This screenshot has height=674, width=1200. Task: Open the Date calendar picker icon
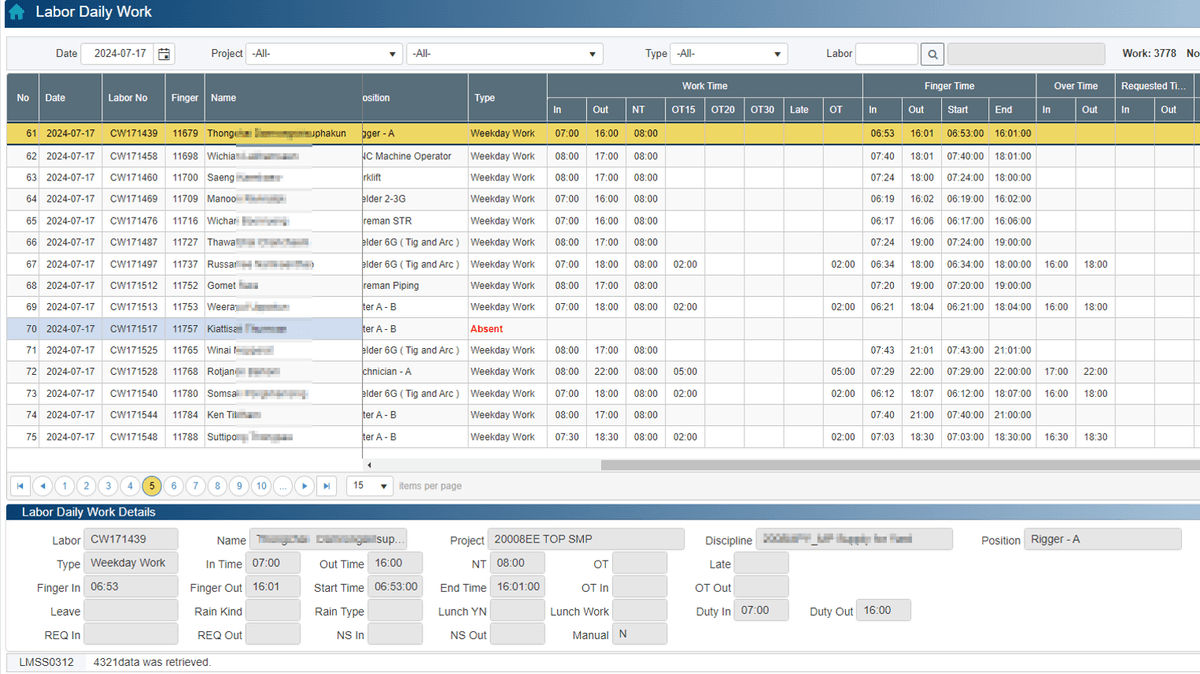[164, 54]
